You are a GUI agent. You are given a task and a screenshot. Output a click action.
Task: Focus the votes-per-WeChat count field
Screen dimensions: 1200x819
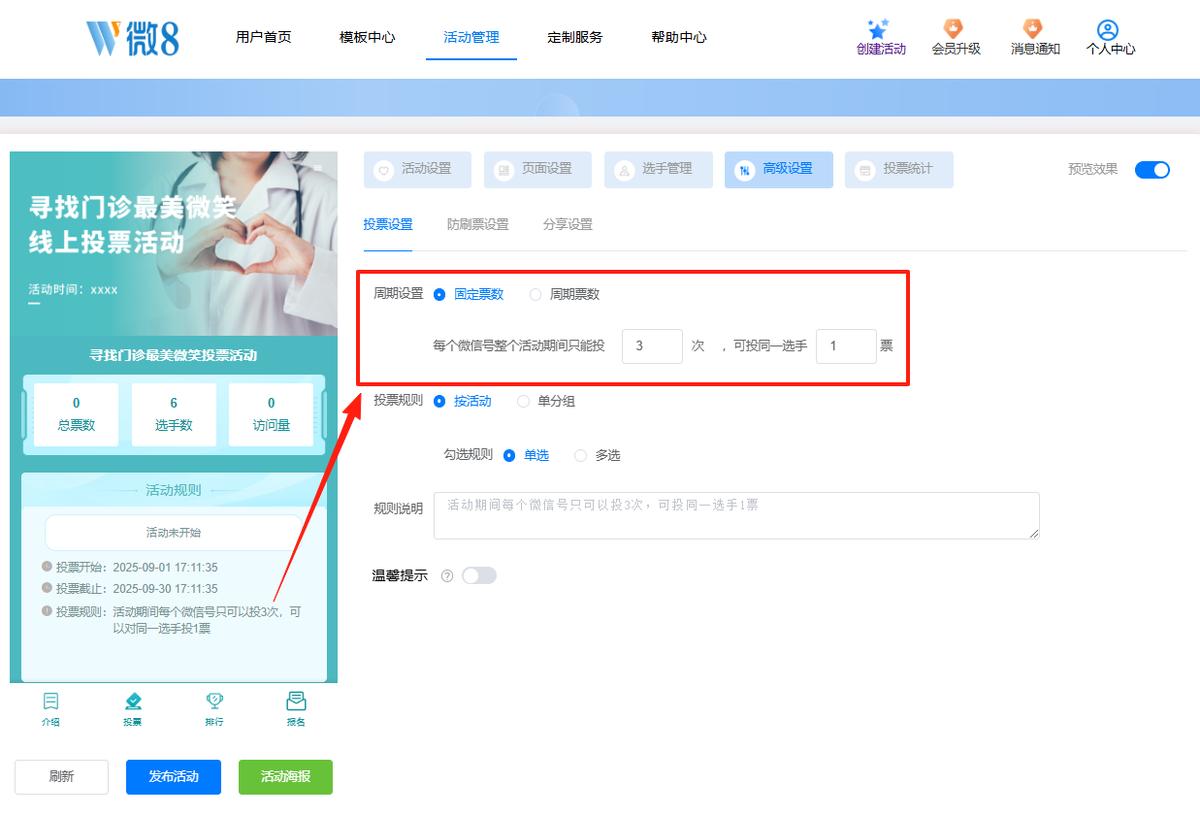652,347
